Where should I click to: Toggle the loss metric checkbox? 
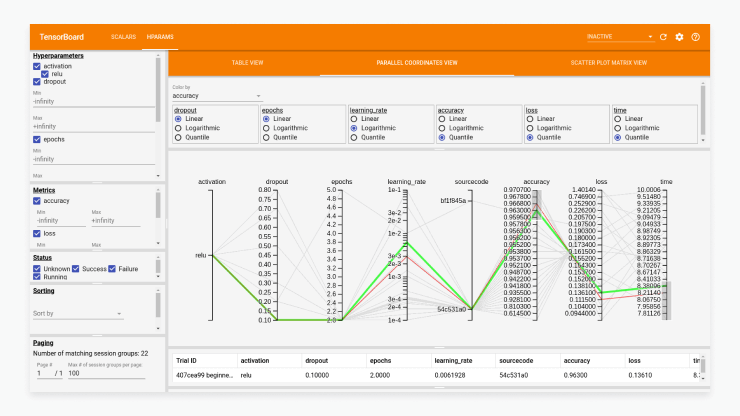(37, 233)
